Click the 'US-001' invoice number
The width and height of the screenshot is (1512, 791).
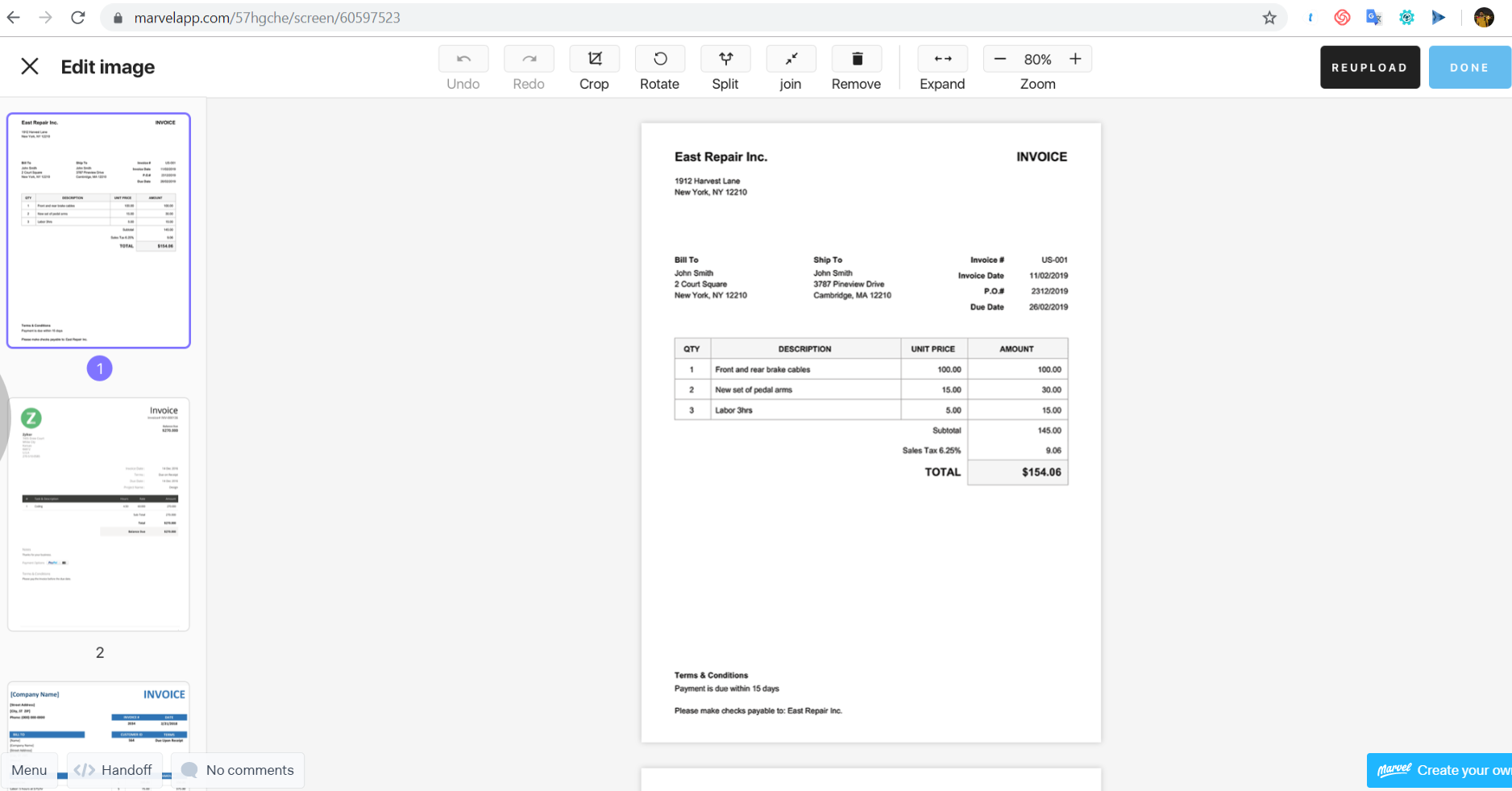tap(1054, 260)
